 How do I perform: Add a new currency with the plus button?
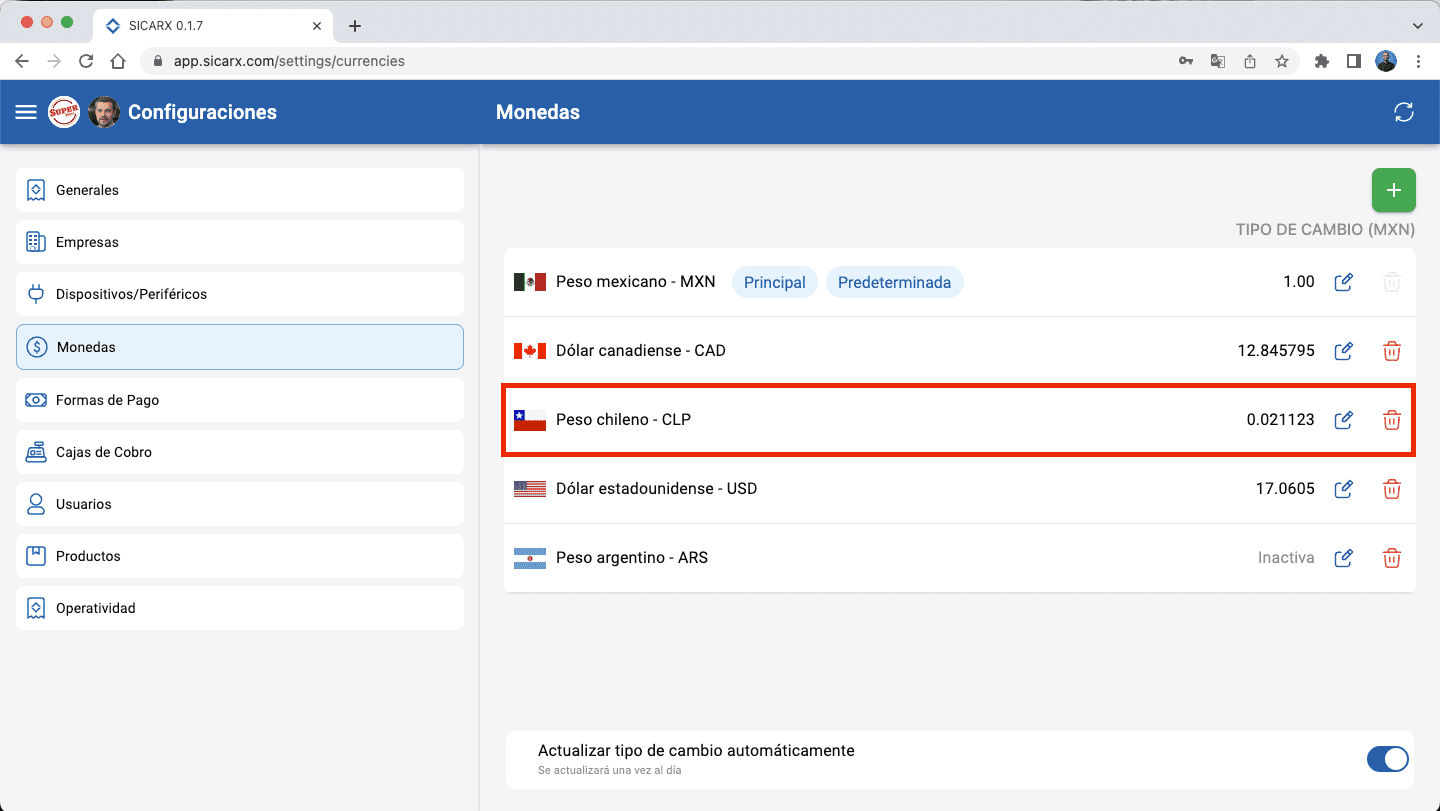click(1393, 190)
